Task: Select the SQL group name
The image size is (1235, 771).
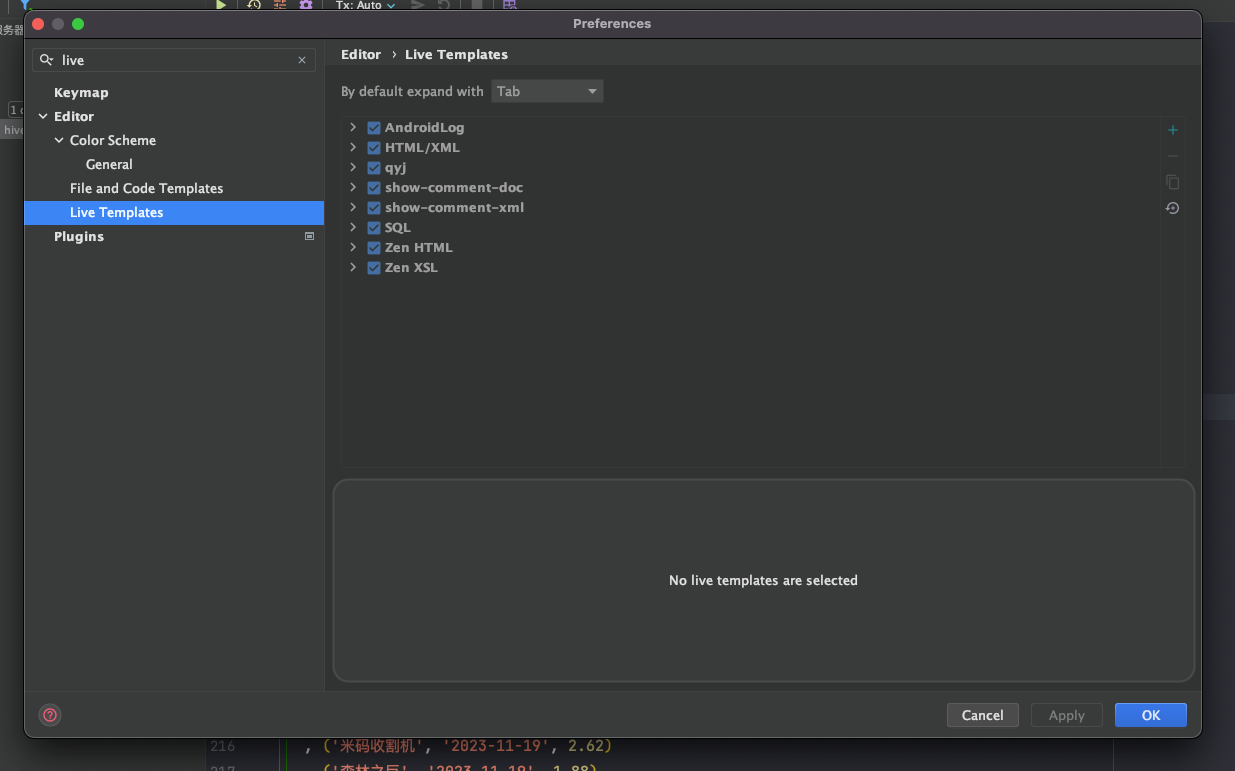Action: 398,228
